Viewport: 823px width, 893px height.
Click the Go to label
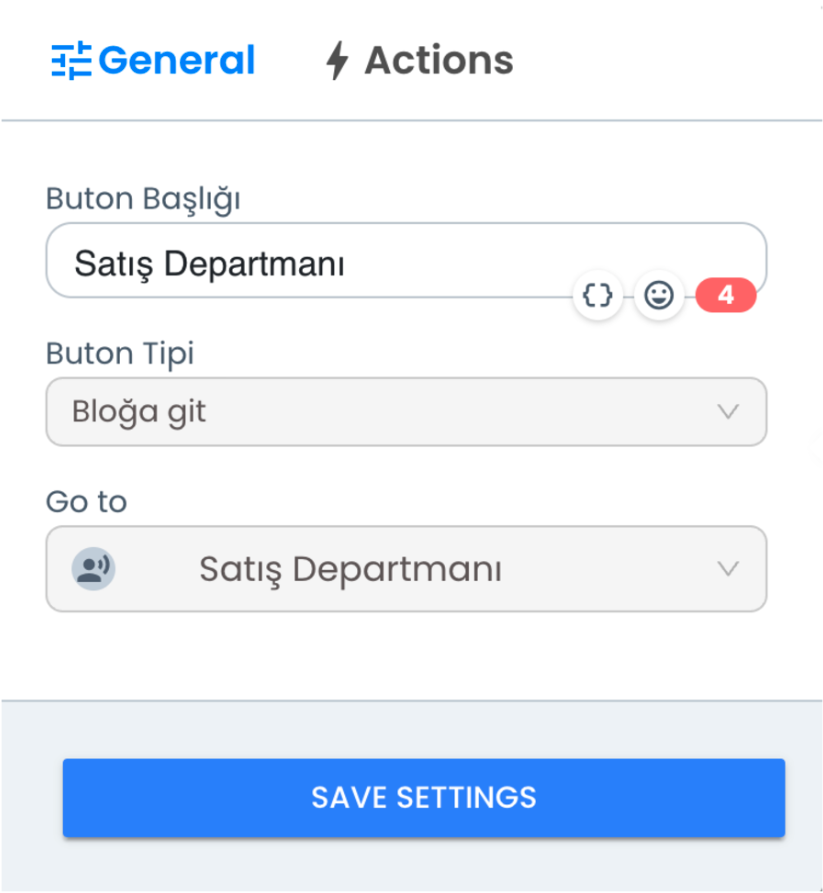click(87, 502)
